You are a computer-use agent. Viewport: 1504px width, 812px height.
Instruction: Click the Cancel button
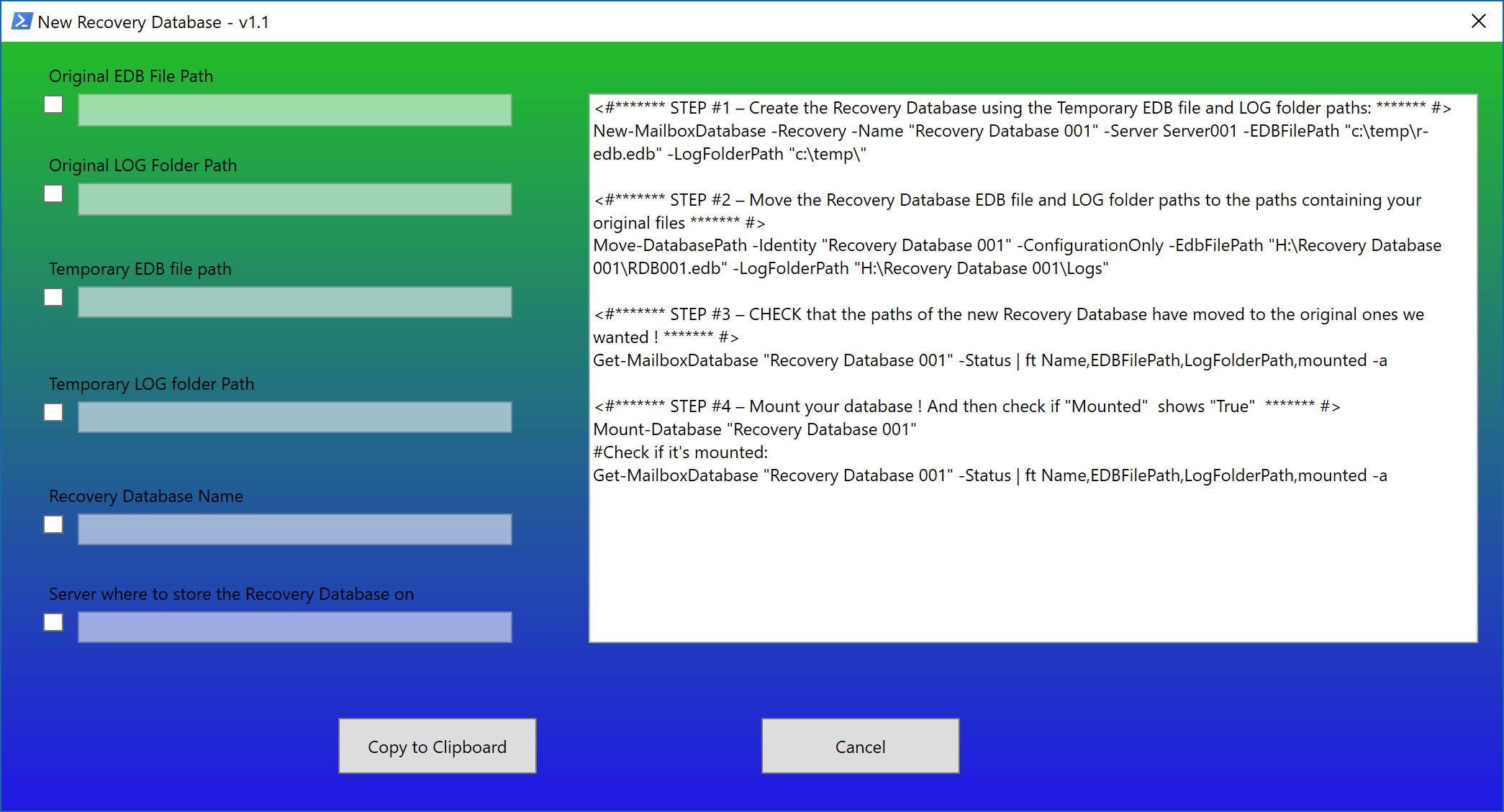[x=860, y=747]
